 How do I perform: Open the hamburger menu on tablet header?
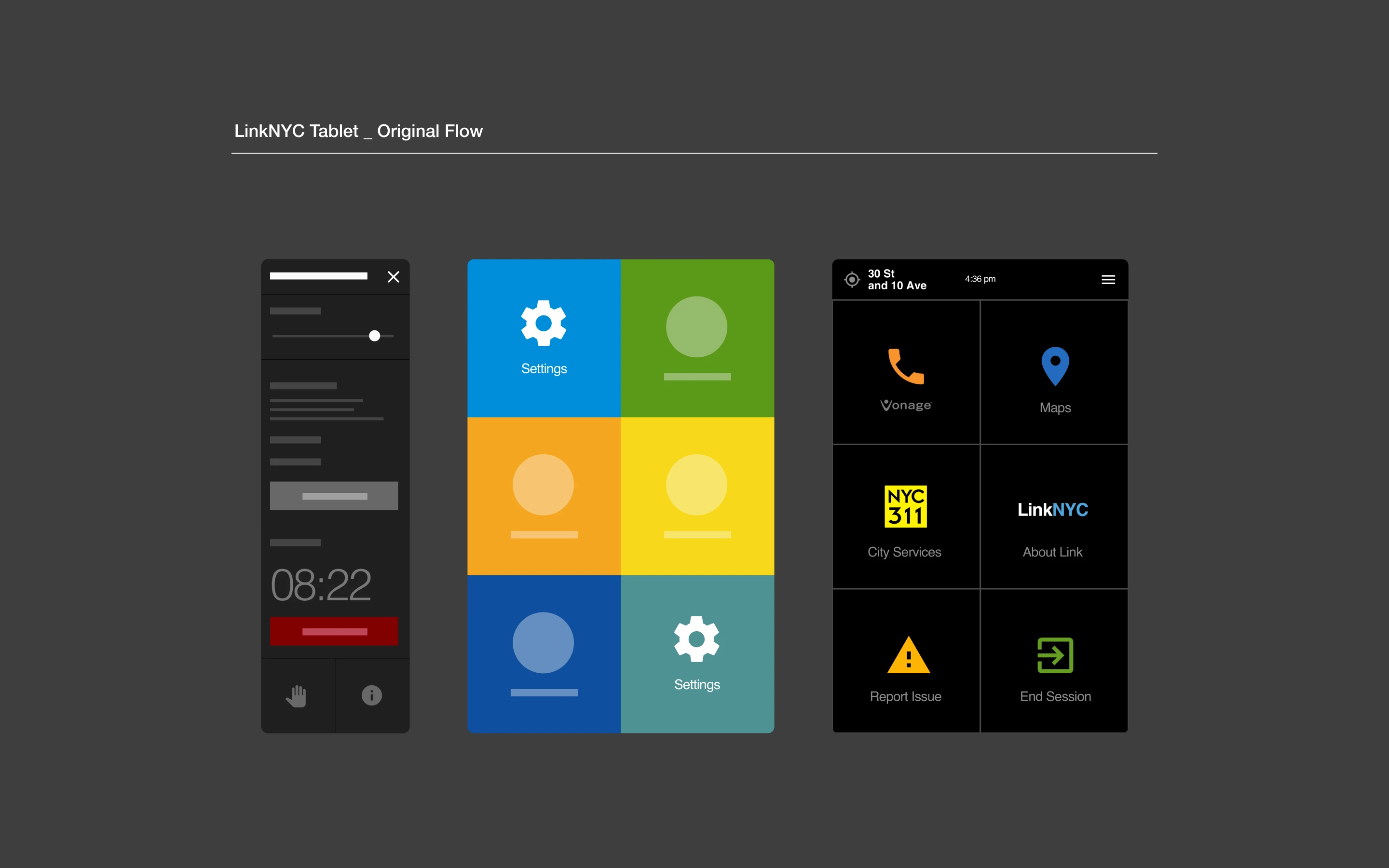tap(1108, 280)
